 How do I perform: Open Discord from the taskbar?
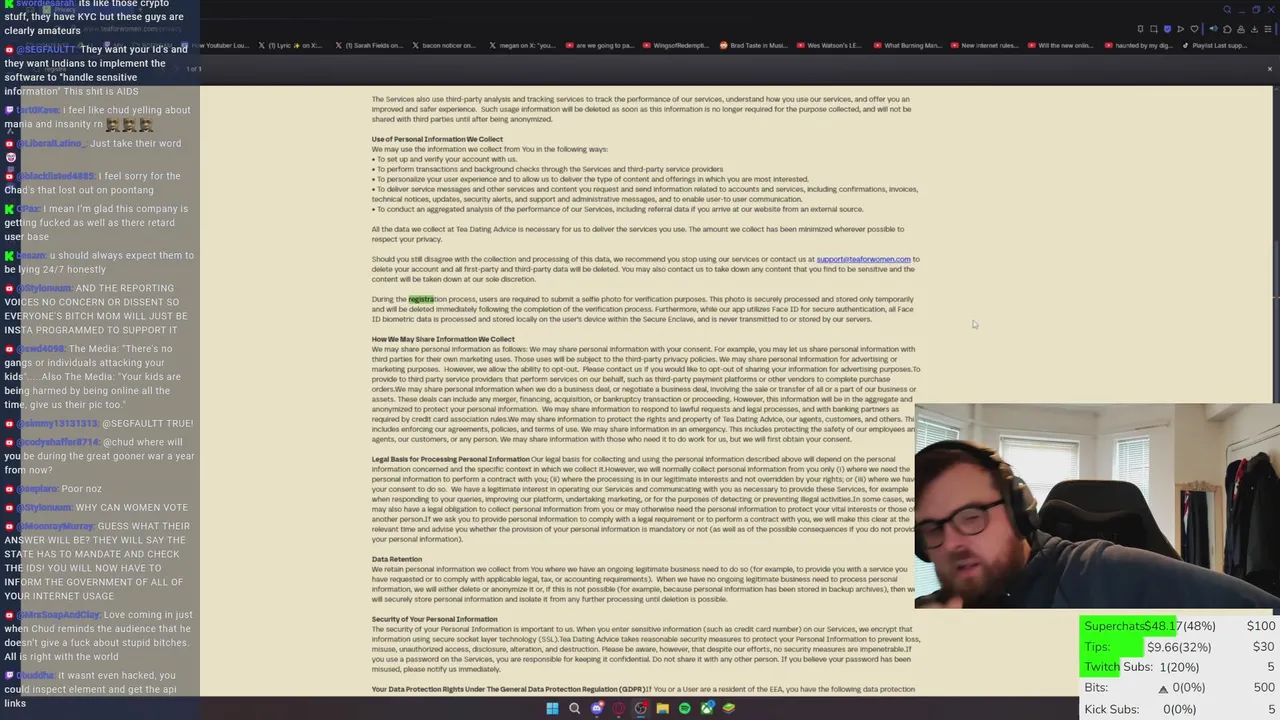597,708
